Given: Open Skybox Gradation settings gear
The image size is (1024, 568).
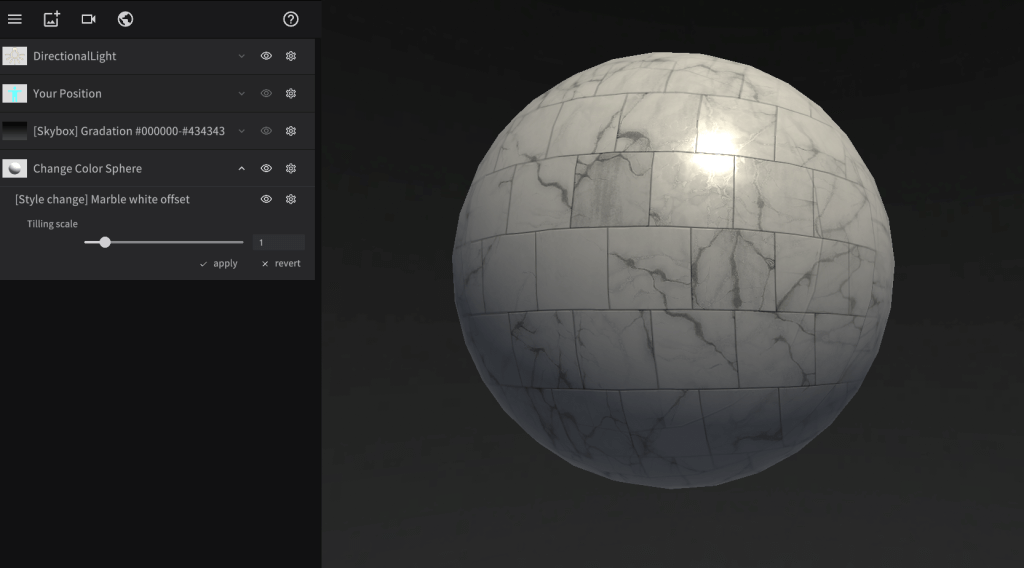Looking at the screenshot, I should tap(291, 131).
